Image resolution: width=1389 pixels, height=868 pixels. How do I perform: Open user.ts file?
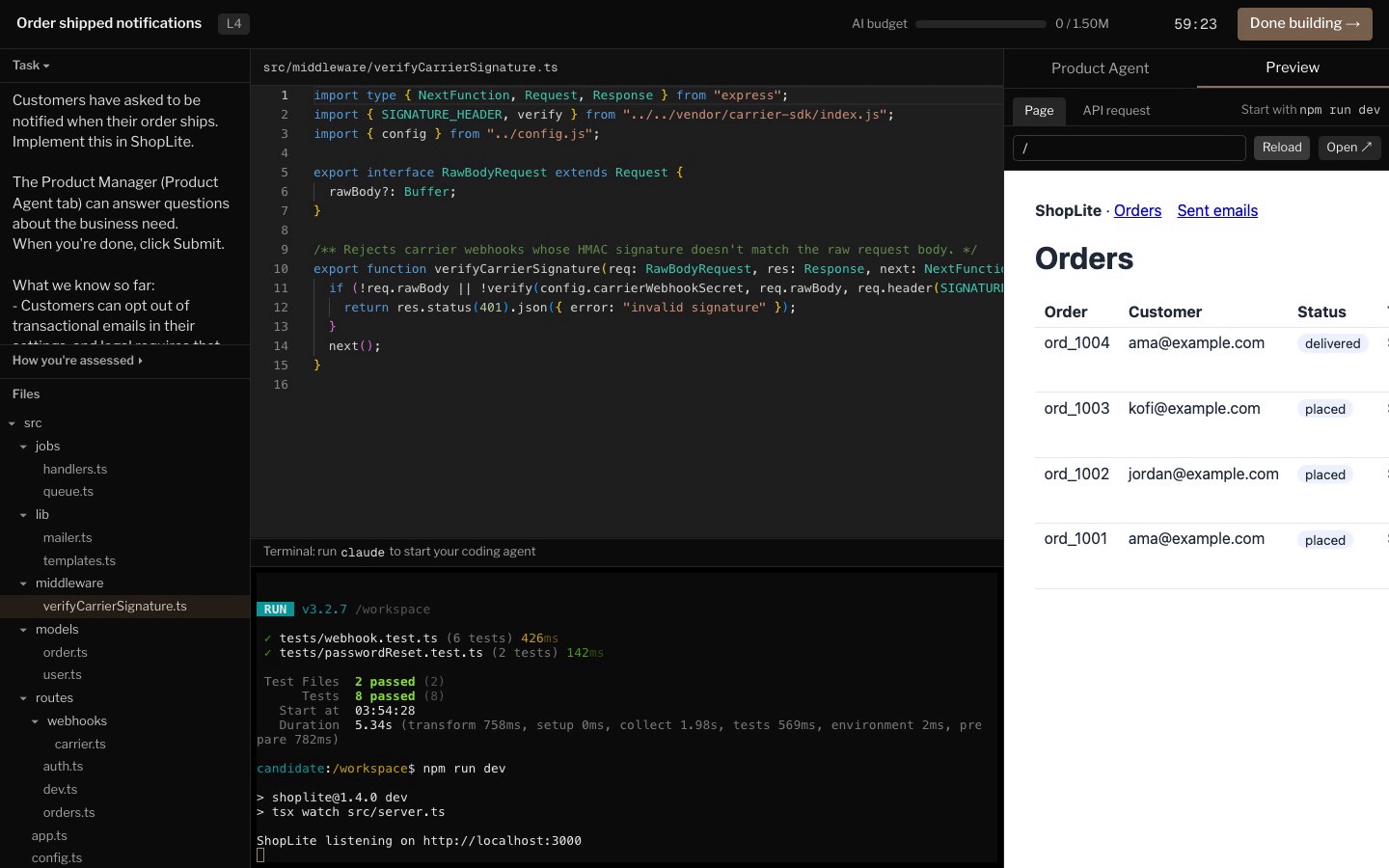point(63,675)
